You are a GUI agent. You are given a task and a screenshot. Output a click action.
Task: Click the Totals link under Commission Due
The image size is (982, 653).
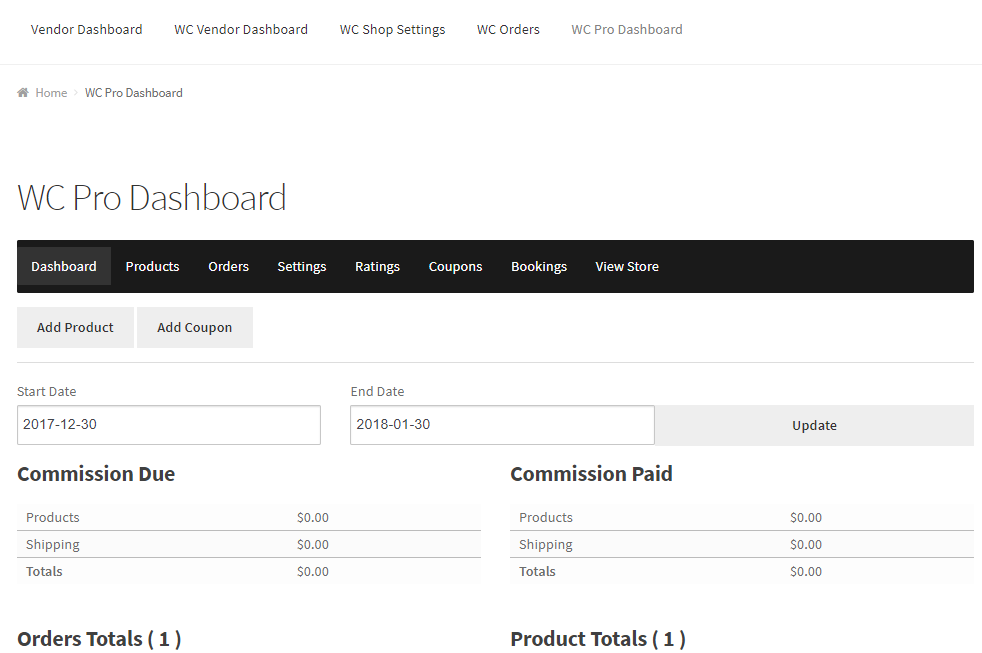[x=44, y=571]
